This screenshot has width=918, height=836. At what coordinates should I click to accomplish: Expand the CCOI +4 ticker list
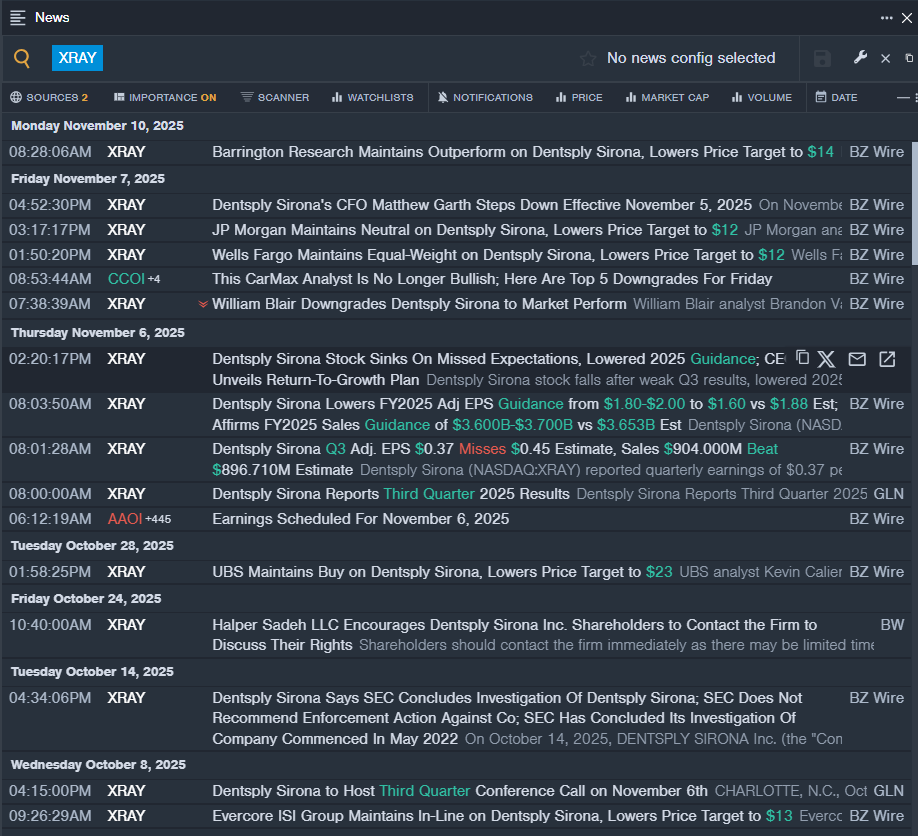[x=155, y=279]
